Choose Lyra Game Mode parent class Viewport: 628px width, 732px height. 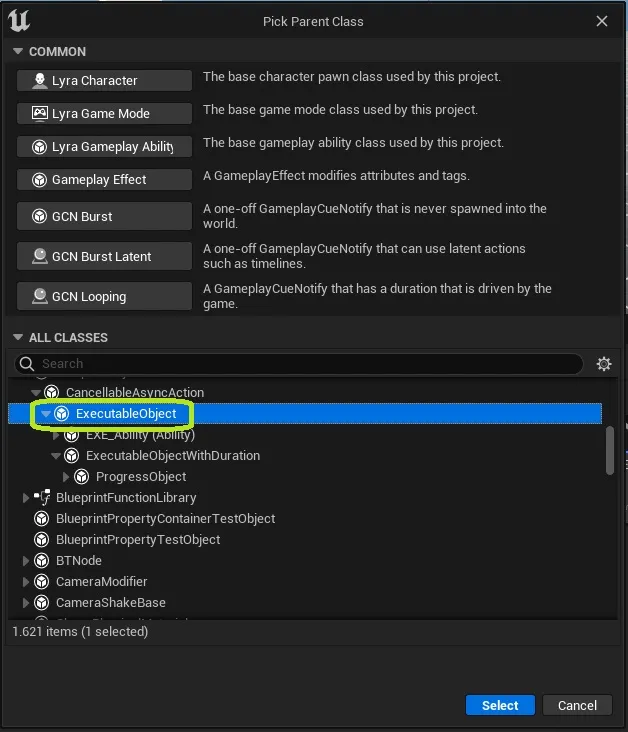click(x=105, y=113)
